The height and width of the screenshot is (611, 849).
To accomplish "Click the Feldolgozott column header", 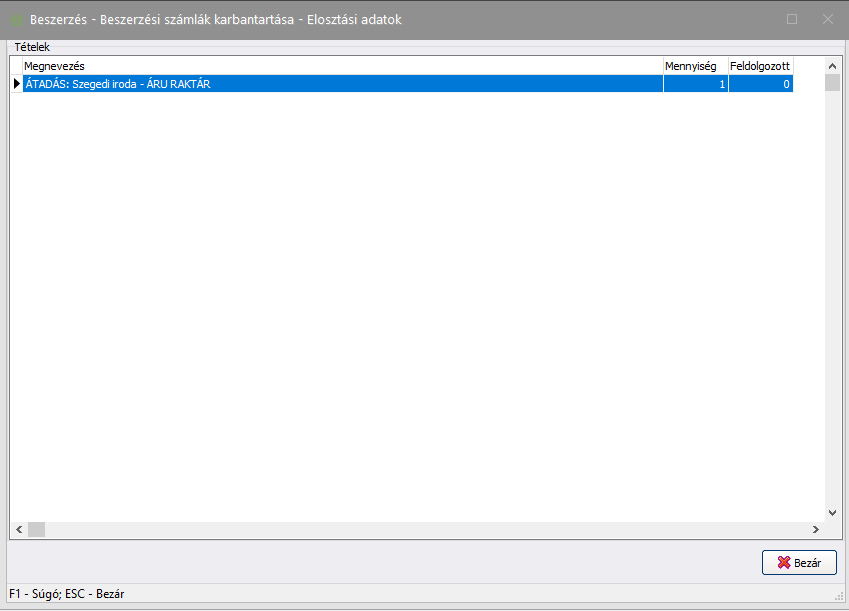I will [760, 66].
